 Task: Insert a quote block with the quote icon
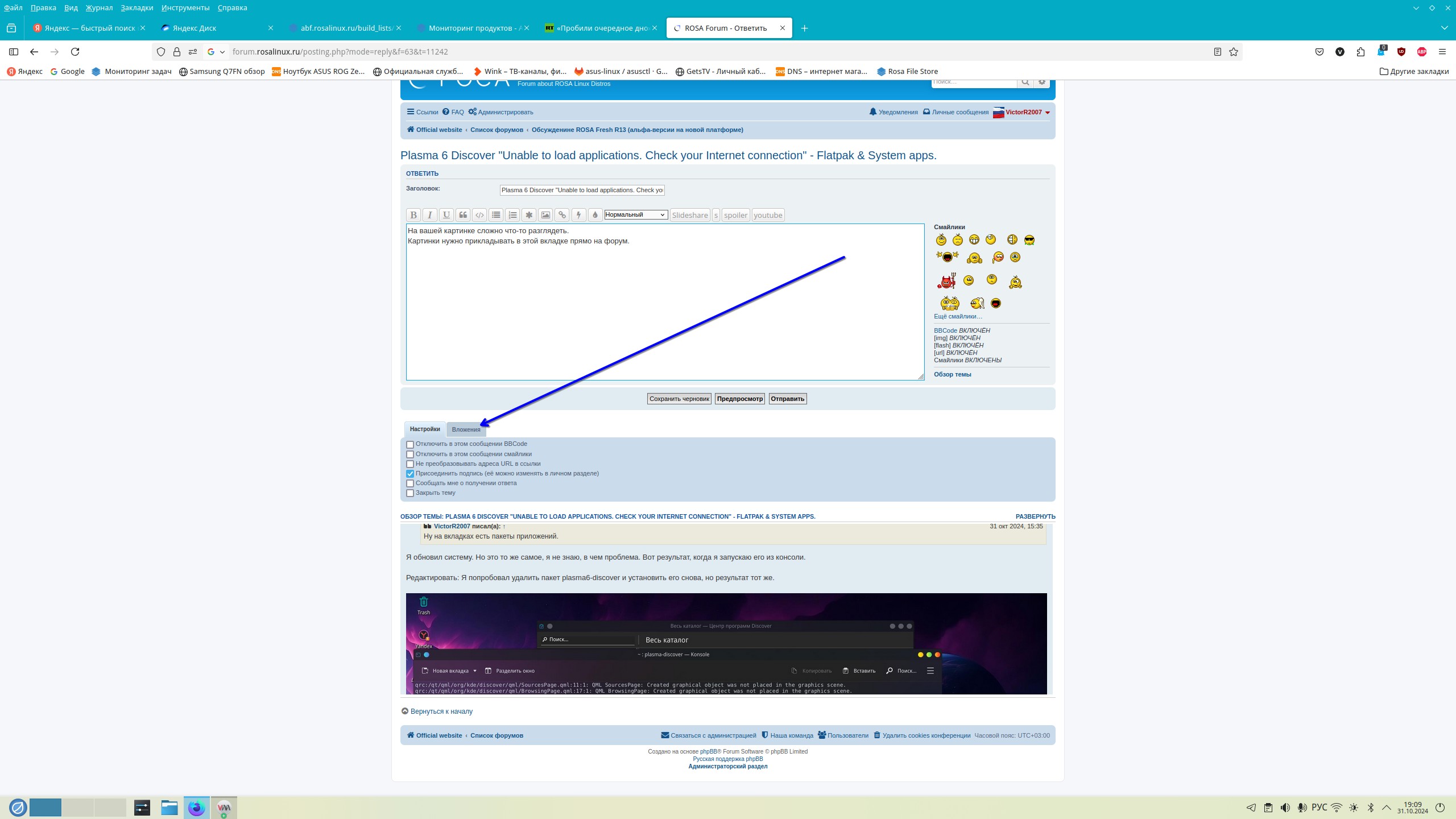pyautogui.click(x=463, y=215)
